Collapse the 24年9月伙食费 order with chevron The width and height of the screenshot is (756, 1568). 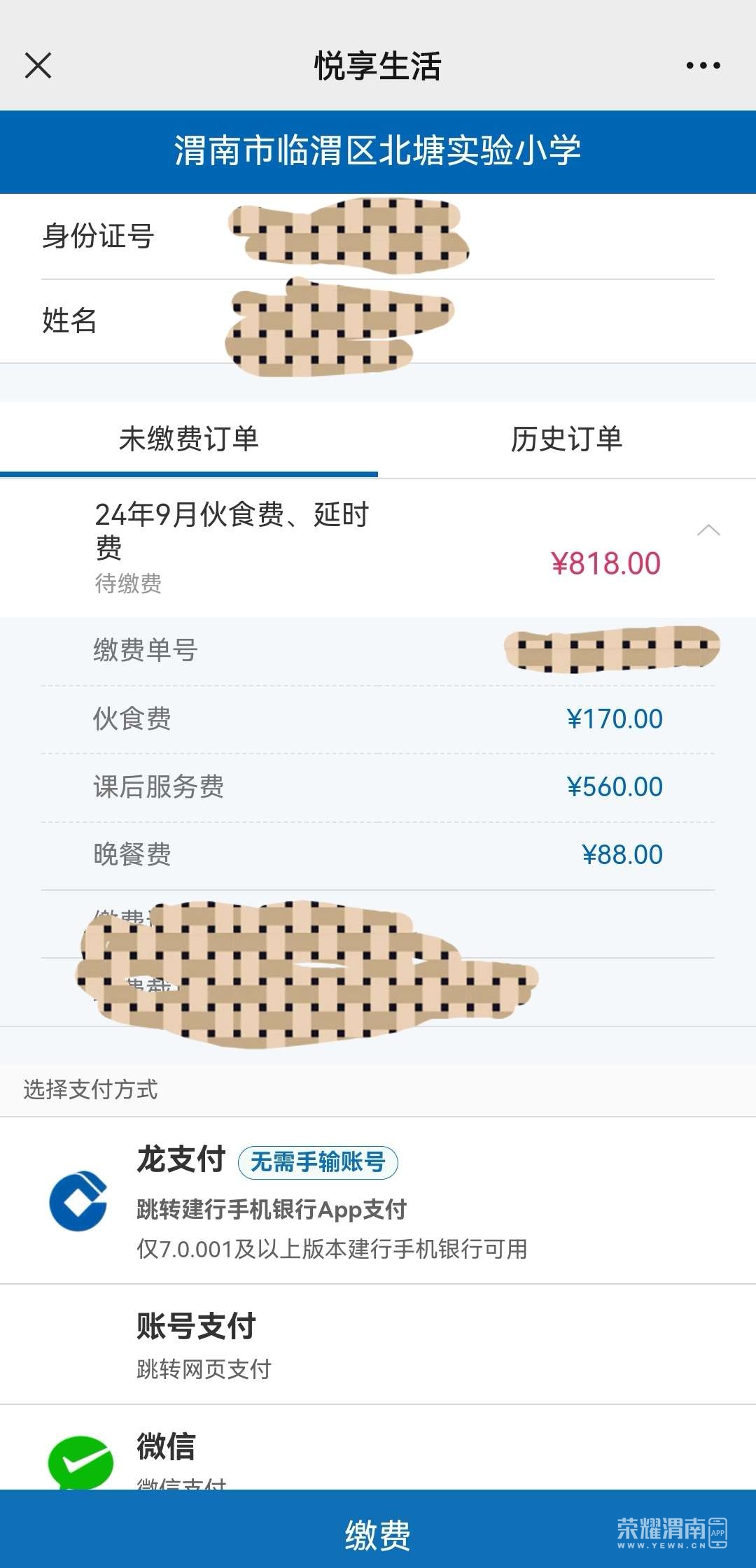[x=708, y=530]
